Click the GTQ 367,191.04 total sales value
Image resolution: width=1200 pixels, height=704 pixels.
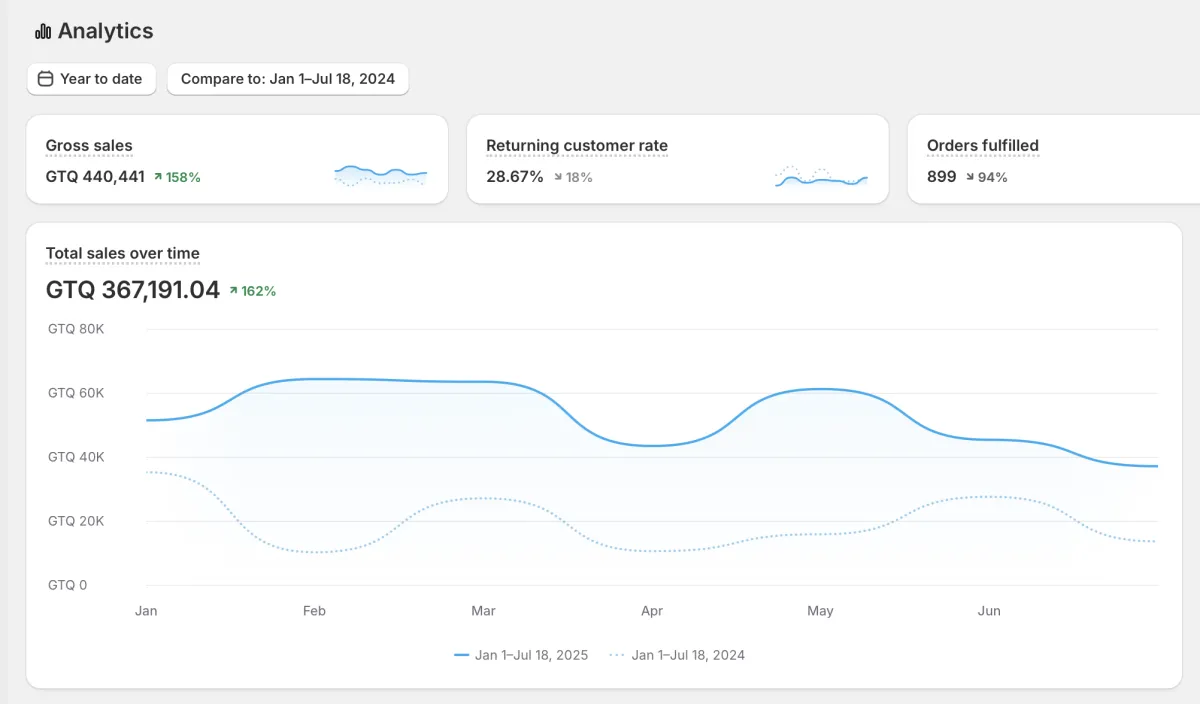tap(133, 290)
